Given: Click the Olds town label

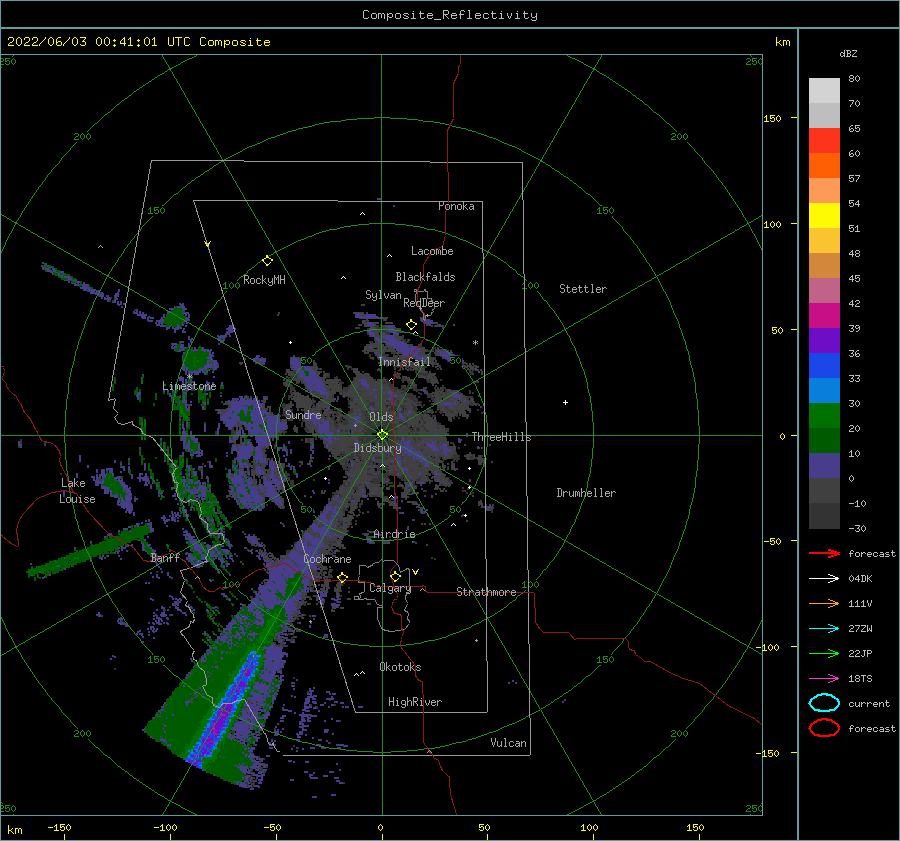Looking at the screenshot, I should tap(381, 417).
